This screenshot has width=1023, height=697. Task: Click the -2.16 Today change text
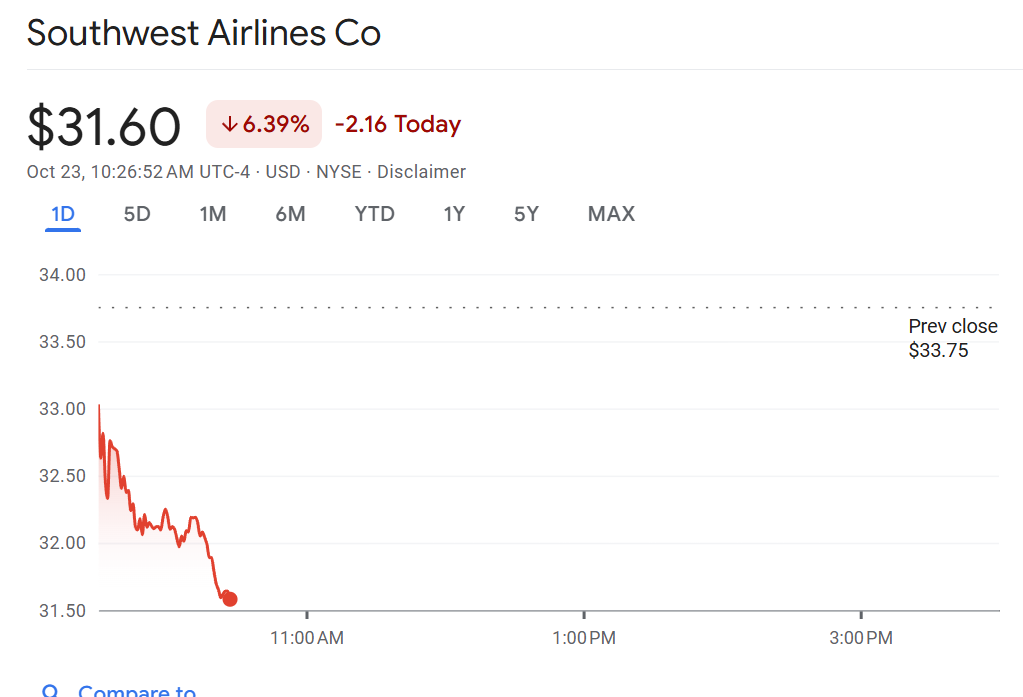[x=397, y=125]
